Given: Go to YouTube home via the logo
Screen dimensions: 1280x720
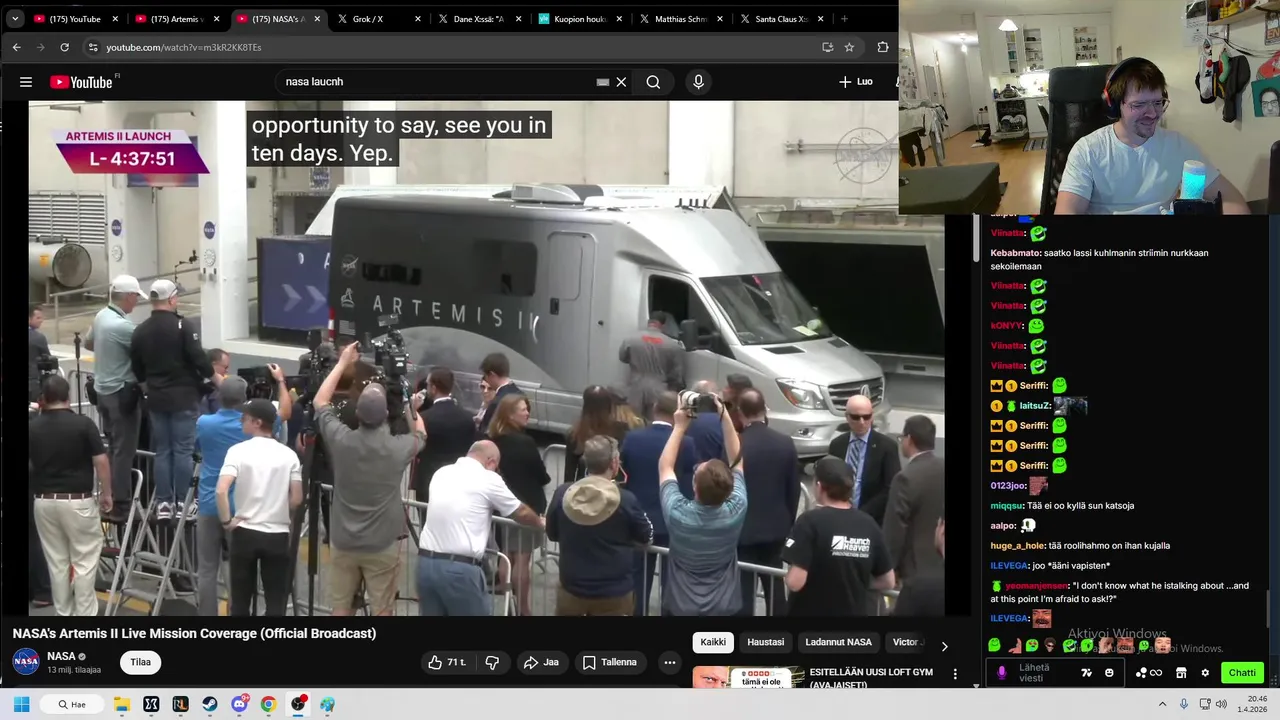Looking at the screenshot, I should click(82, 82).
